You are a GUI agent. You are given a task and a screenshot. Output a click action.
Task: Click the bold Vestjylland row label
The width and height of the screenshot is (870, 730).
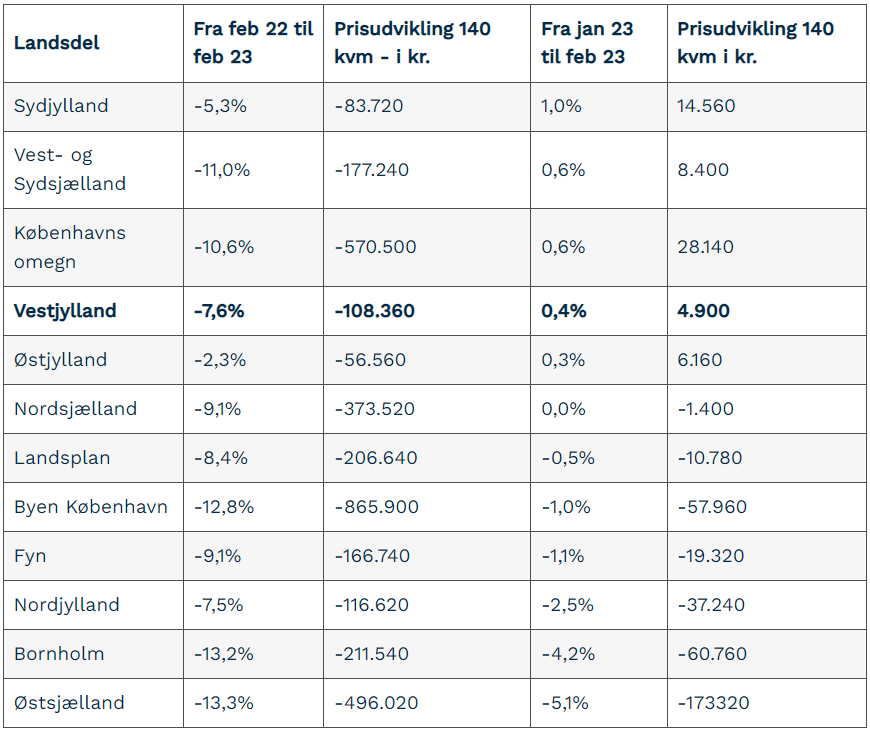65,311
